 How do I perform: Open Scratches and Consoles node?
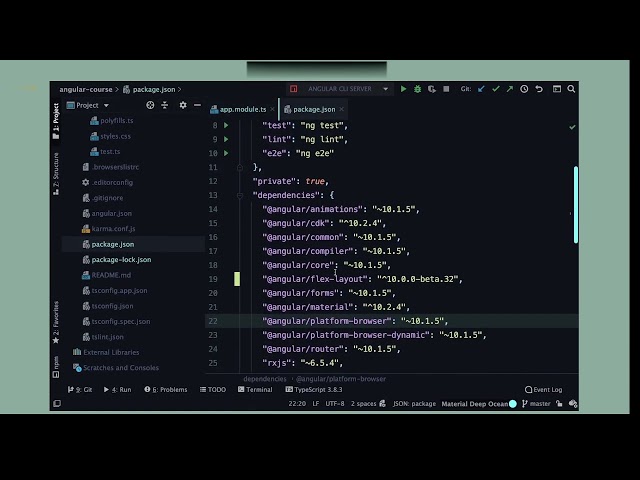116,368
